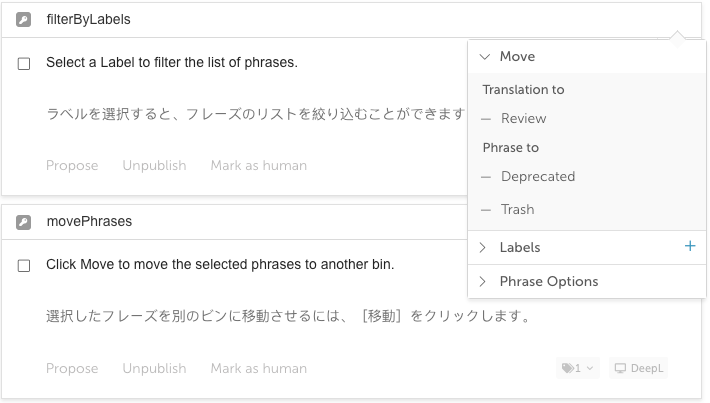The width and height of the screenshot is (710, 403).
Task: Open the labels dropdown arrow next to tag count
Action: (x=590, y=368)
